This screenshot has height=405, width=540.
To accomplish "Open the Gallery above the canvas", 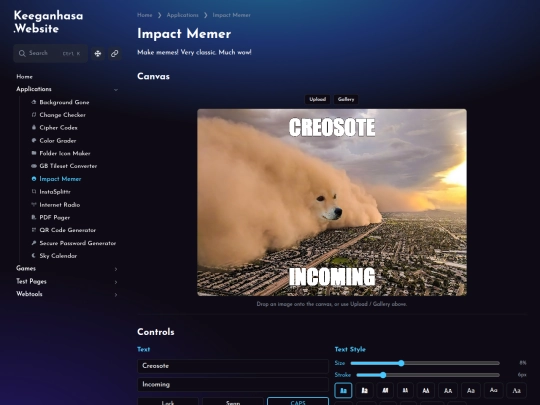I will pyautogui.click(x=346, y=99).
